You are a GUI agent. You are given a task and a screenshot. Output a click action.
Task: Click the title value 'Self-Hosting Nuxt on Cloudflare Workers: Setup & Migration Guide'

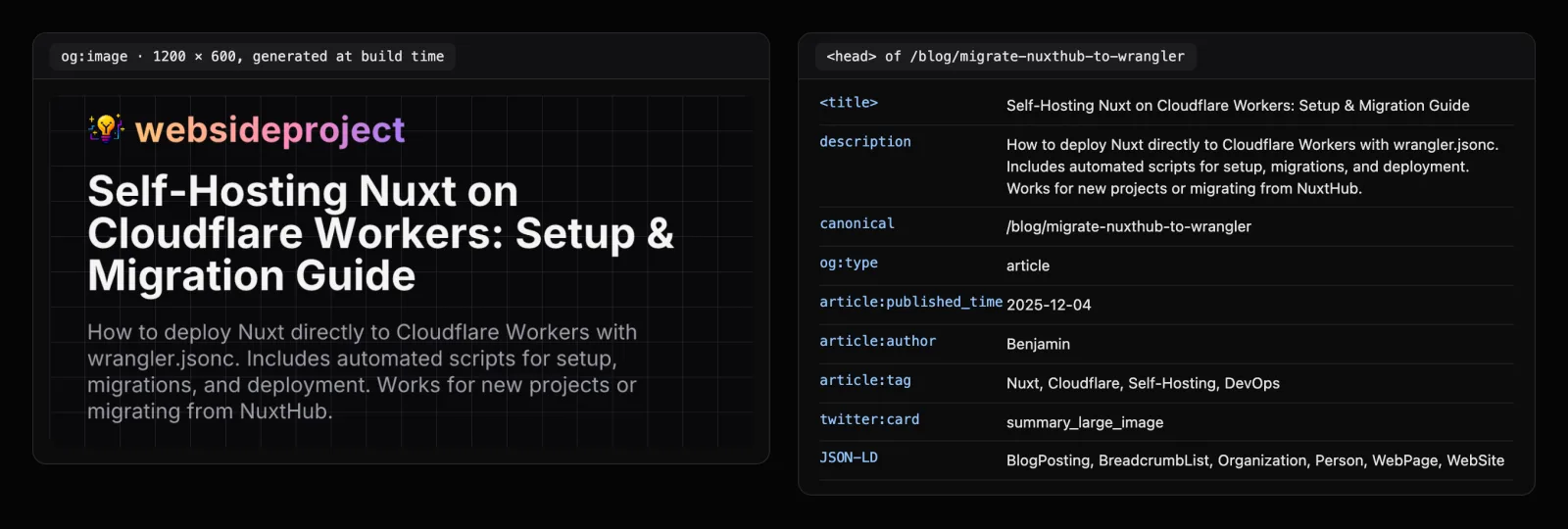click(x=1238, y=106)
